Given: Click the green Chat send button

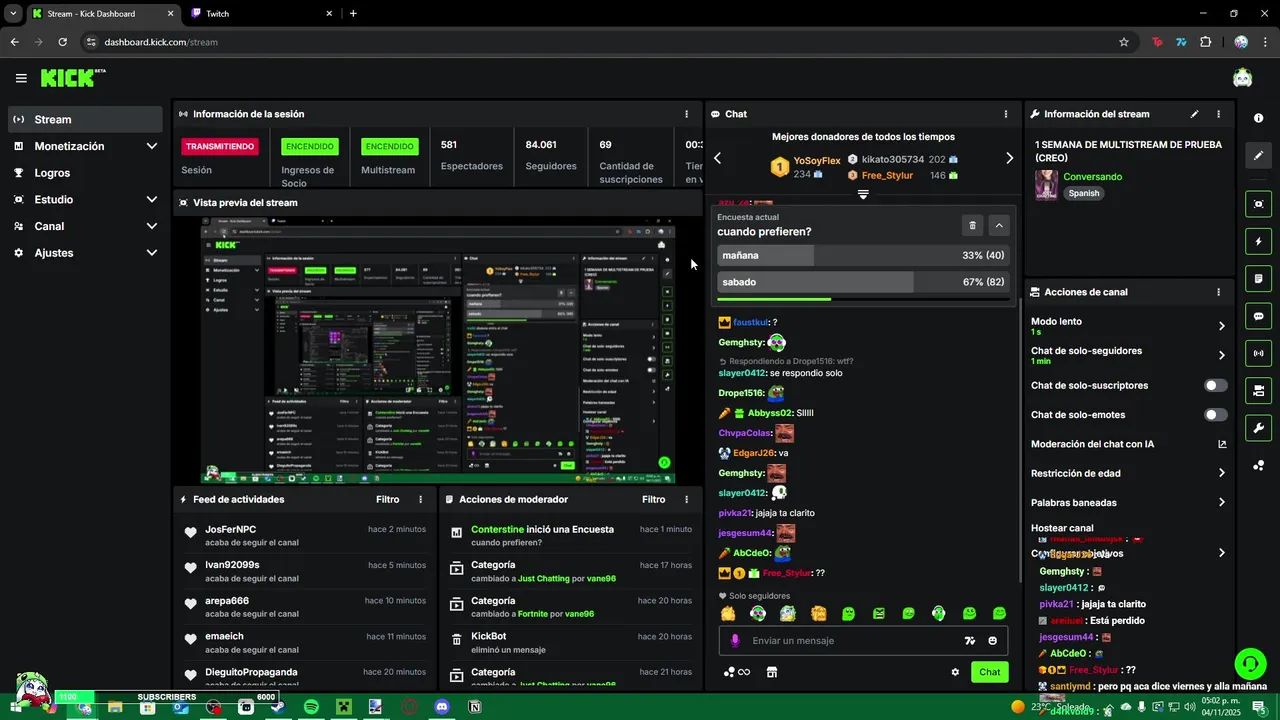Looking at the screenshot, I should point(989,672).
